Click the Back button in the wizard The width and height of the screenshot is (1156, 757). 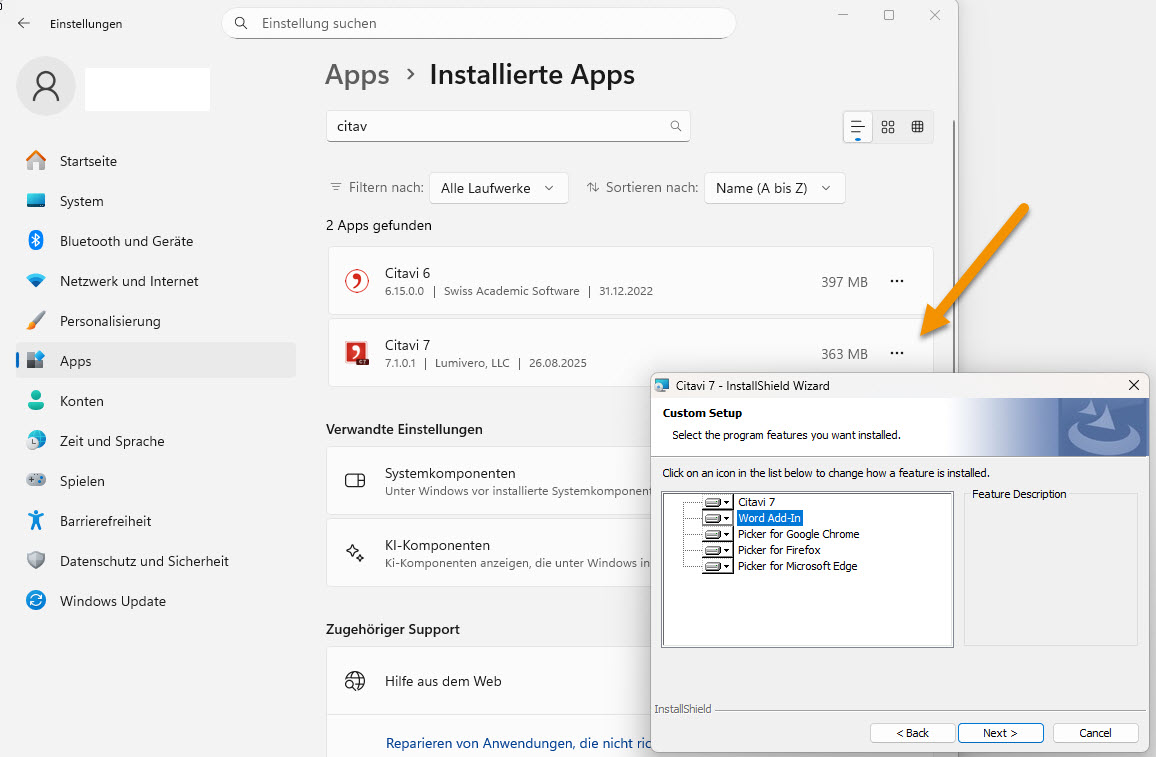point(912,733)
